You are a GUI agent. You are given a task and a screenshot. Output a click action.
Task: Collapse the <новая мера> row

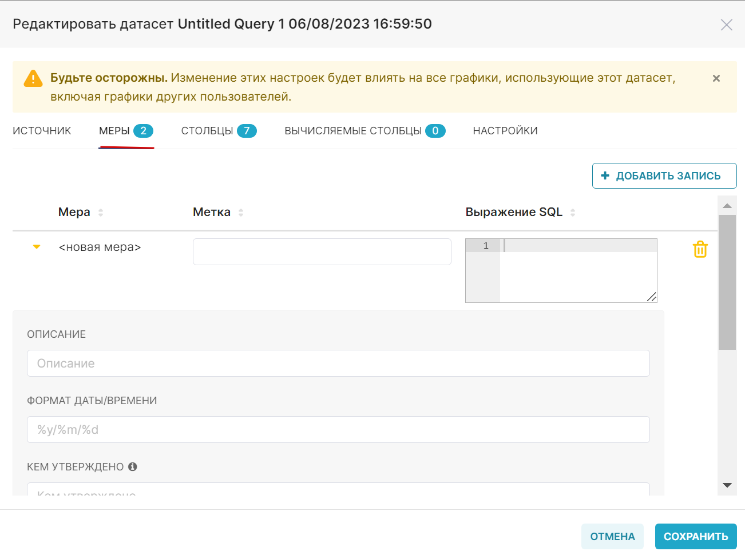pyautogui.click(x=36, y=247)
